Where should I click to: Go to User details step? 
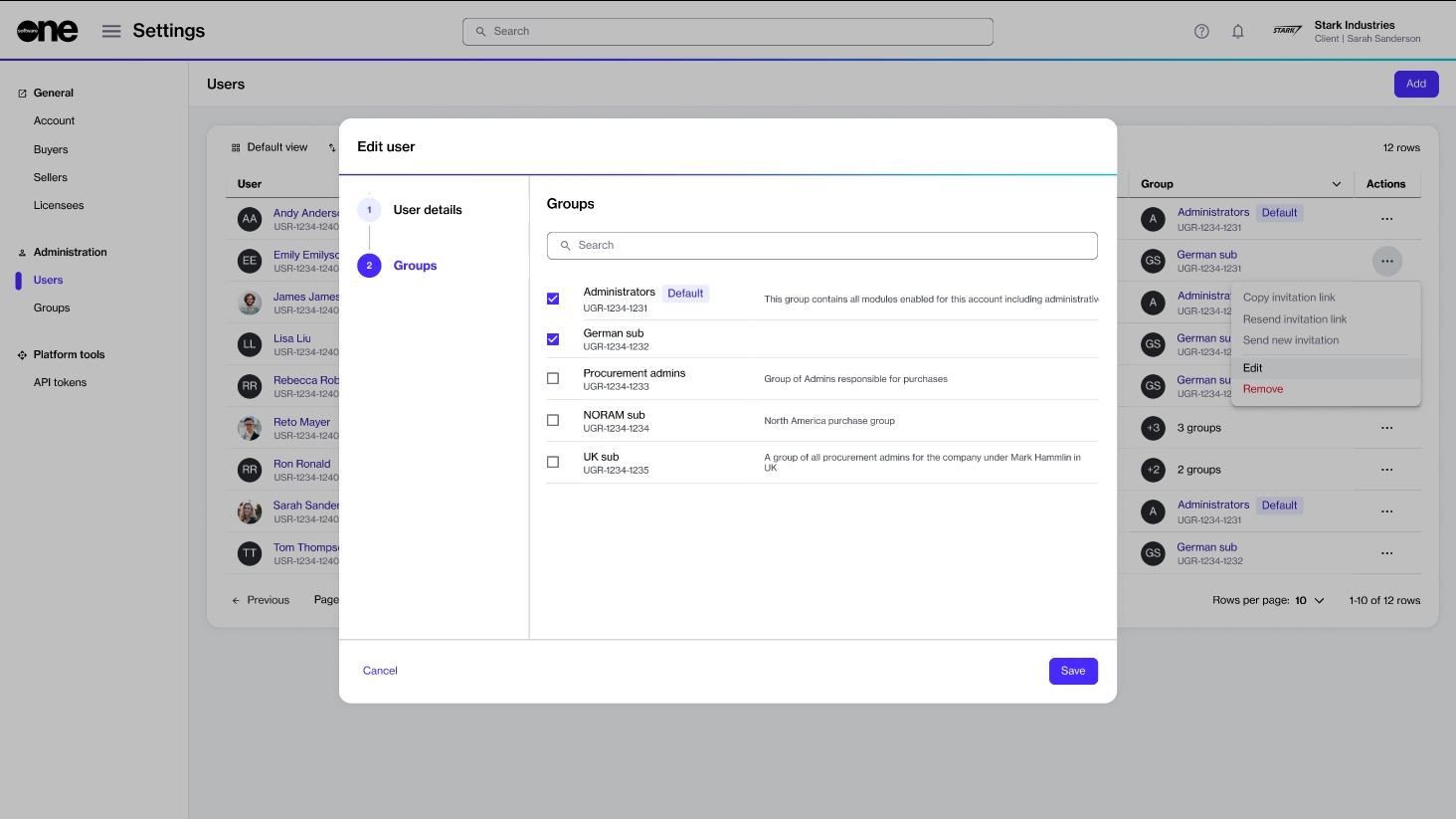(x=427, y=210)
